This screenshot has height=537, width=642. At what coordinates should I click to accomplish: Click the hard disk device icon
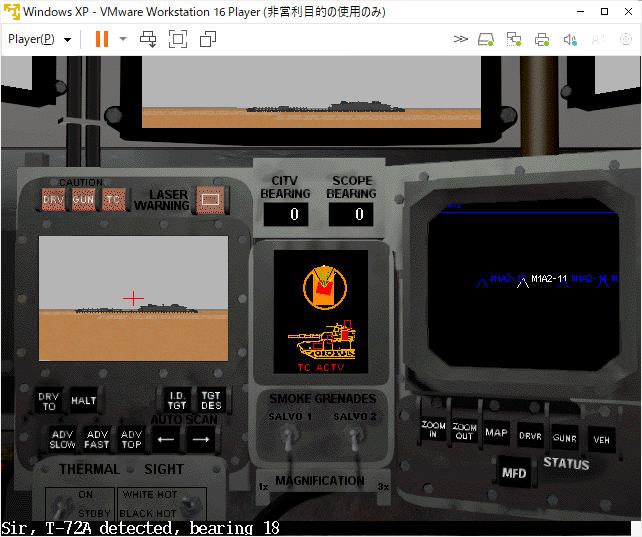click(x=486, y=39)
